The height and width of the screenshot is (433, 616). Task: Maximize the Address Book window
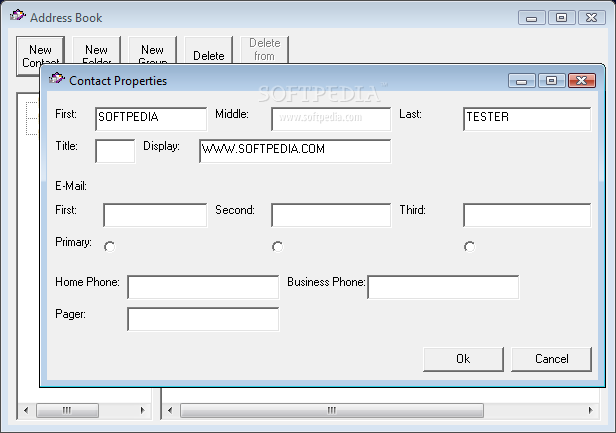[x=561, y=18]
